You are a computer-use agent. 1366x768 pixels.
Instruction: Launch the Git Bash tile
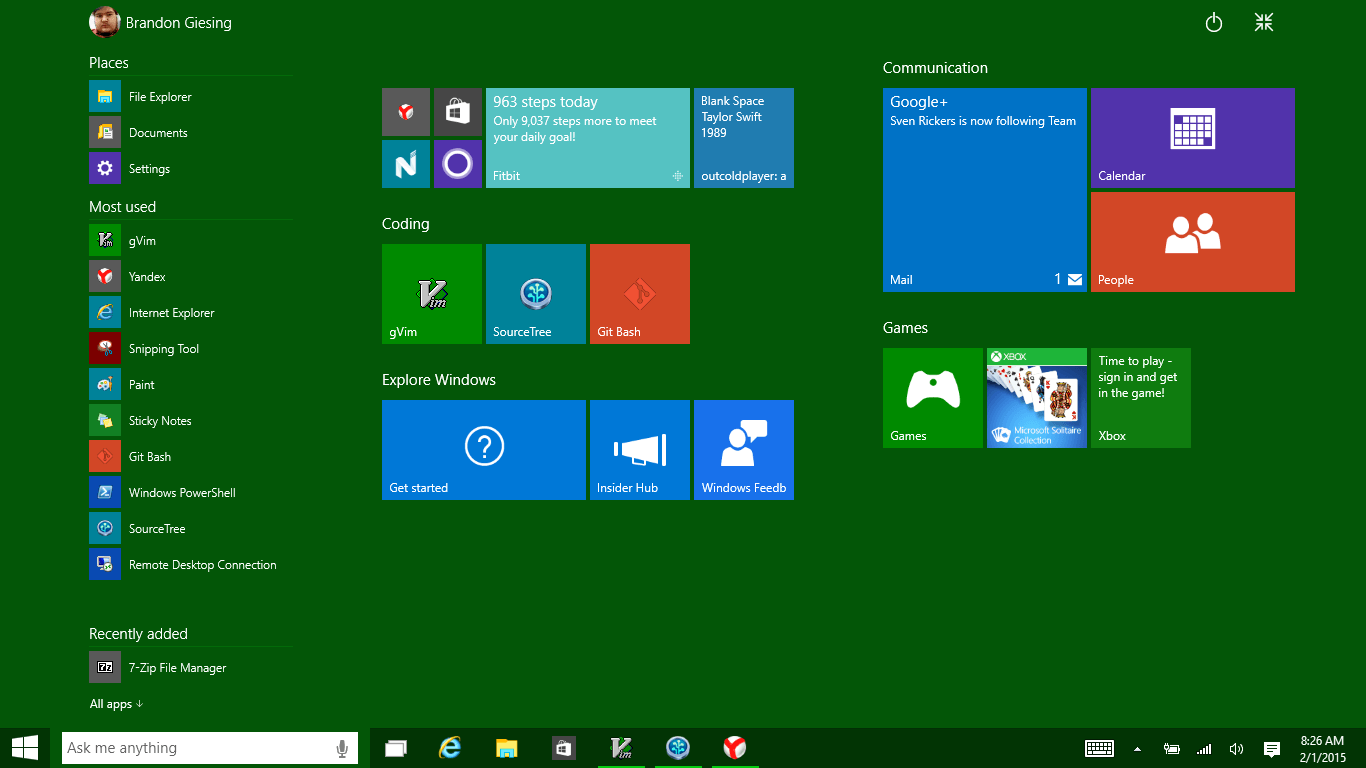(640, 294)
